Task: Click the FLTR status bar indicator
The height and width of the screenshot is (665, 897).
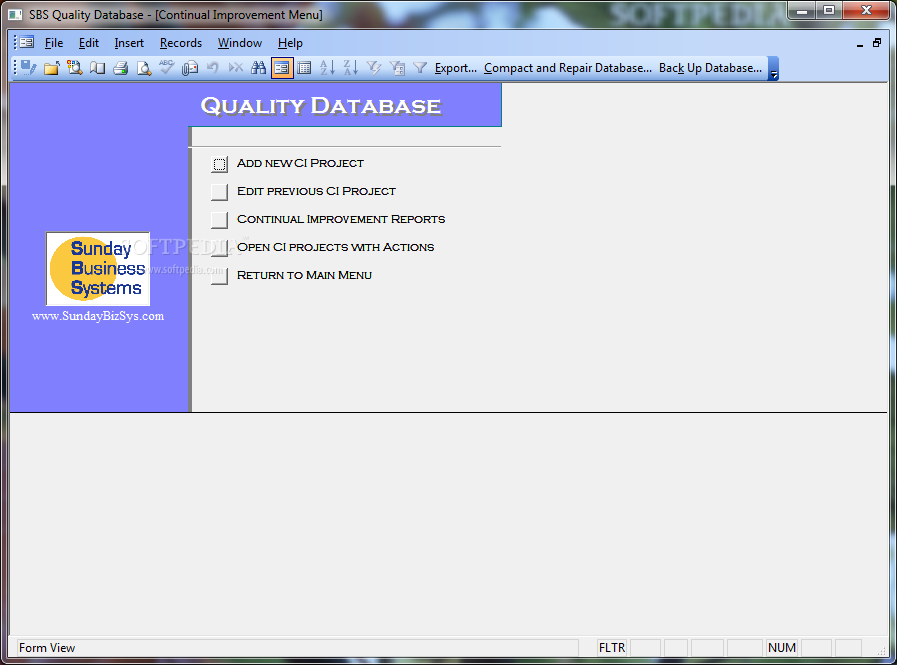Action: click(x=612, y=648)
